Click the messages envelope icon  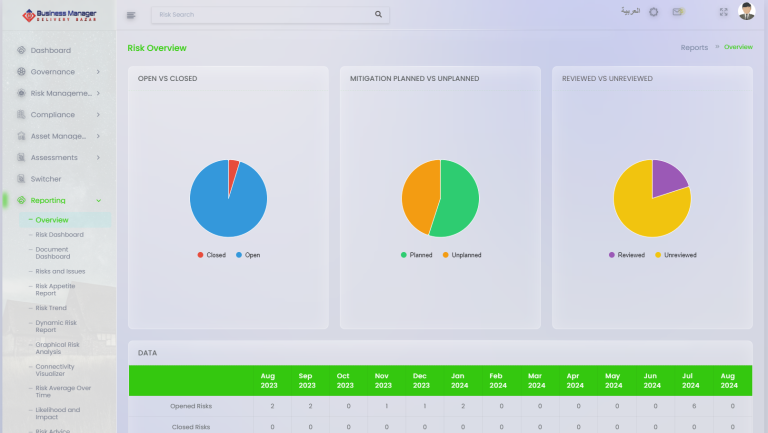pyautogui.click(x=677, y=12)
